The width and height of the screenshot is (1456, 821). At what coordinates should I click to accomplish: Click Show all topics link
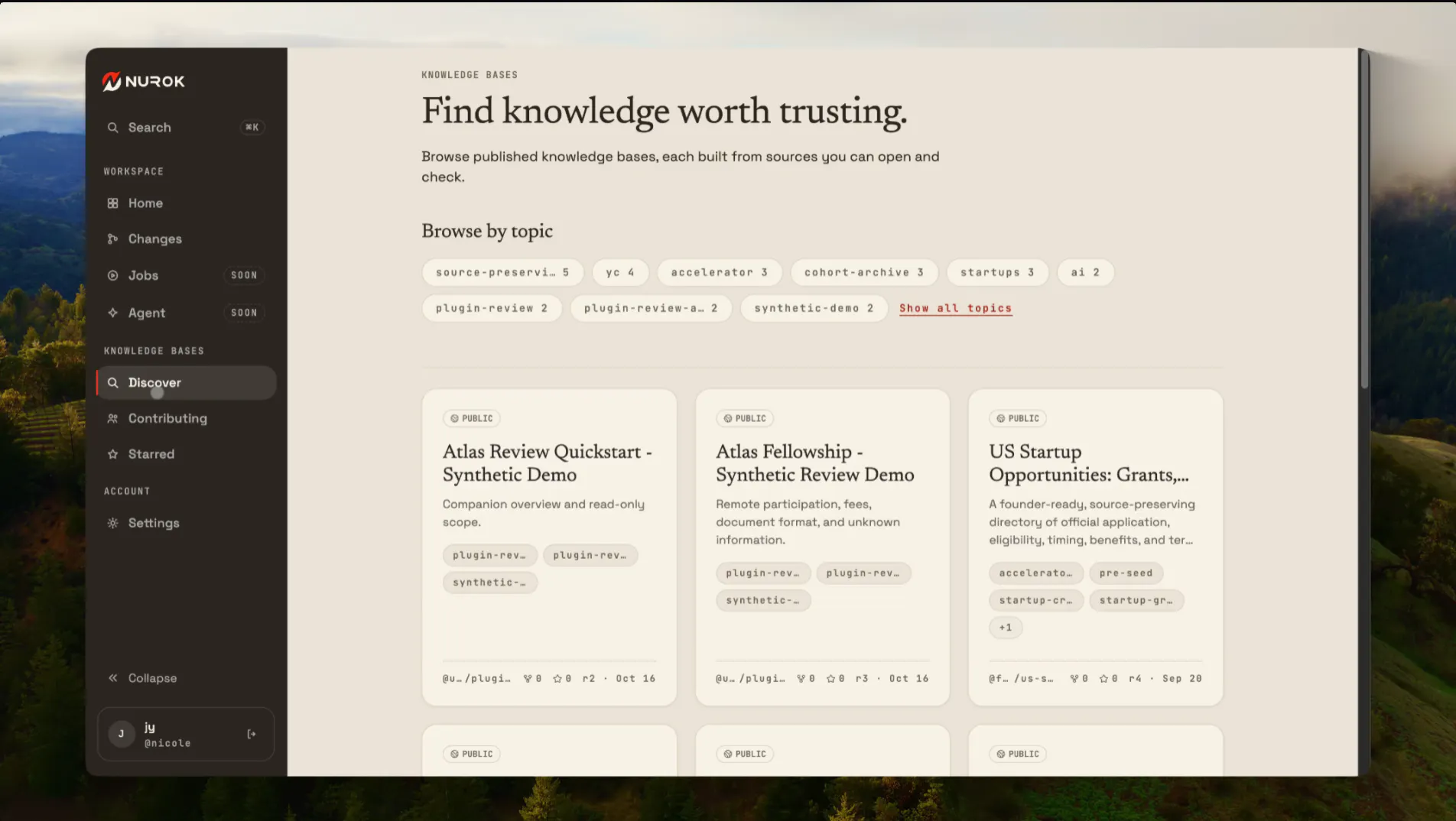click(955, 309)
